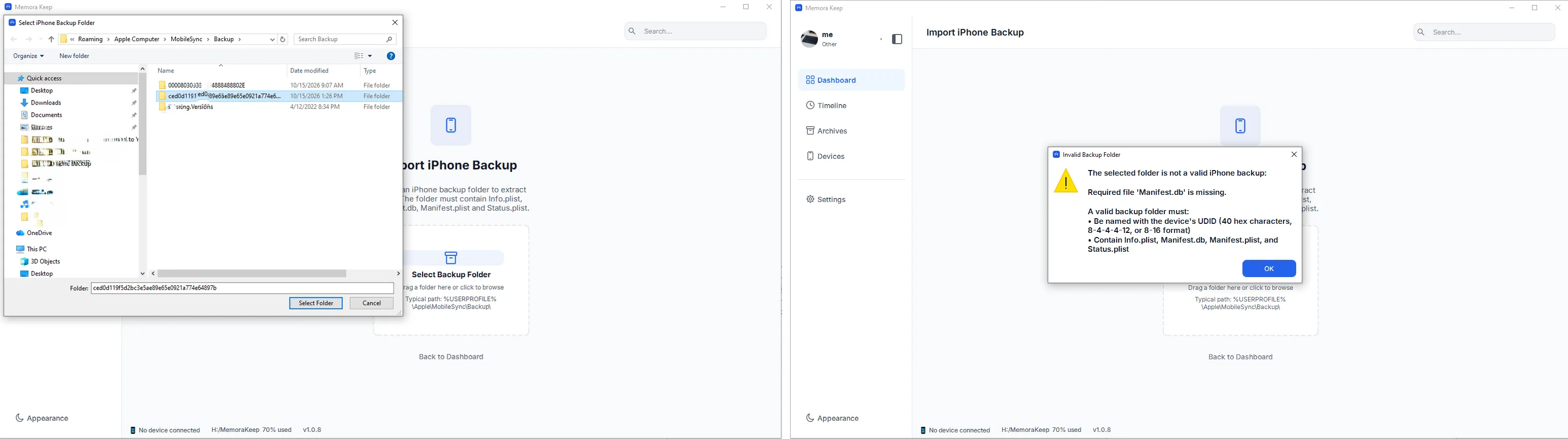Click the OneDrive cloud icon in navigation tree
1568x439 pixels.
point(21,234)
